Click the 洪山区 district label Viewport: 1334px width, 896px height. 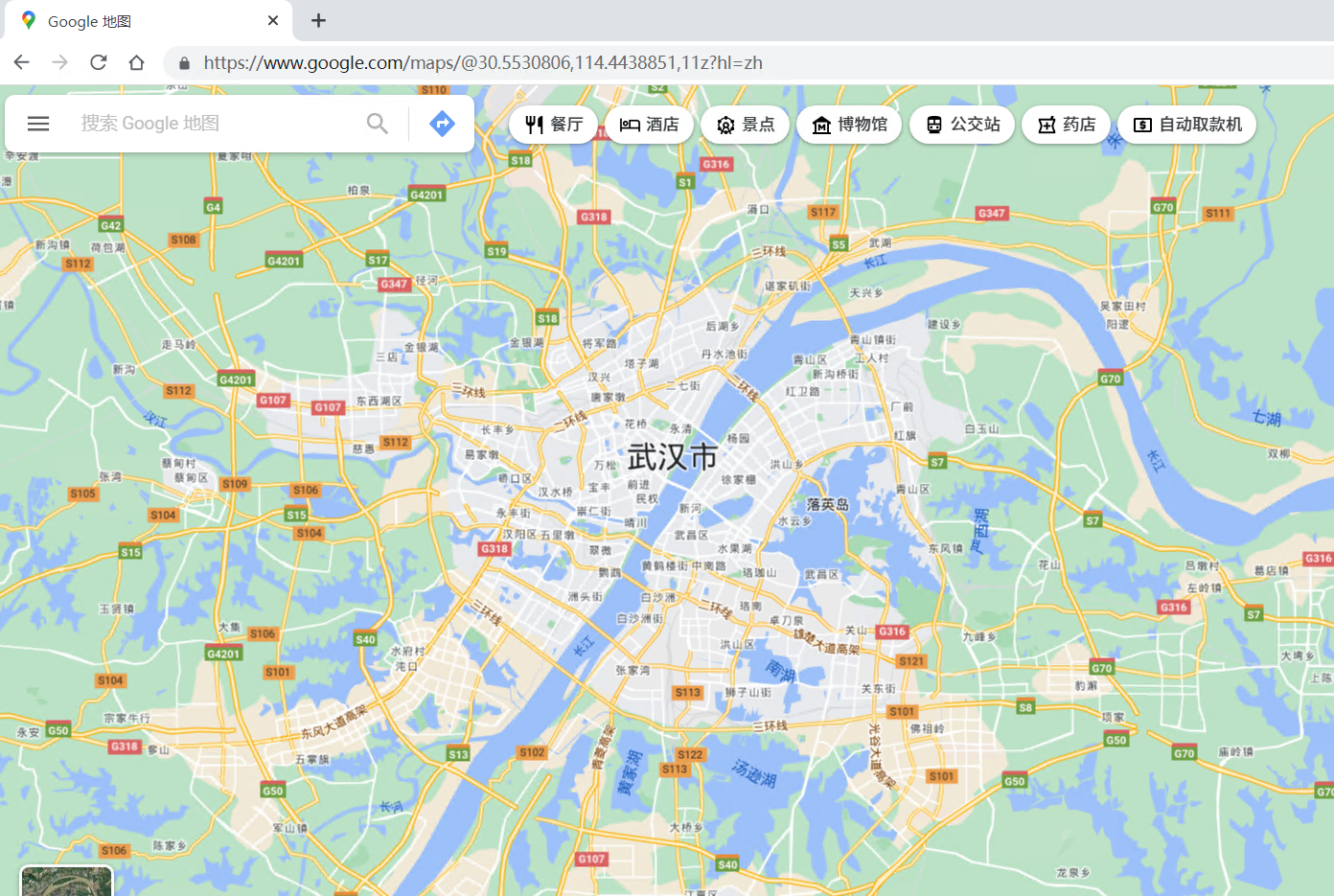click(x=738, y=645)
